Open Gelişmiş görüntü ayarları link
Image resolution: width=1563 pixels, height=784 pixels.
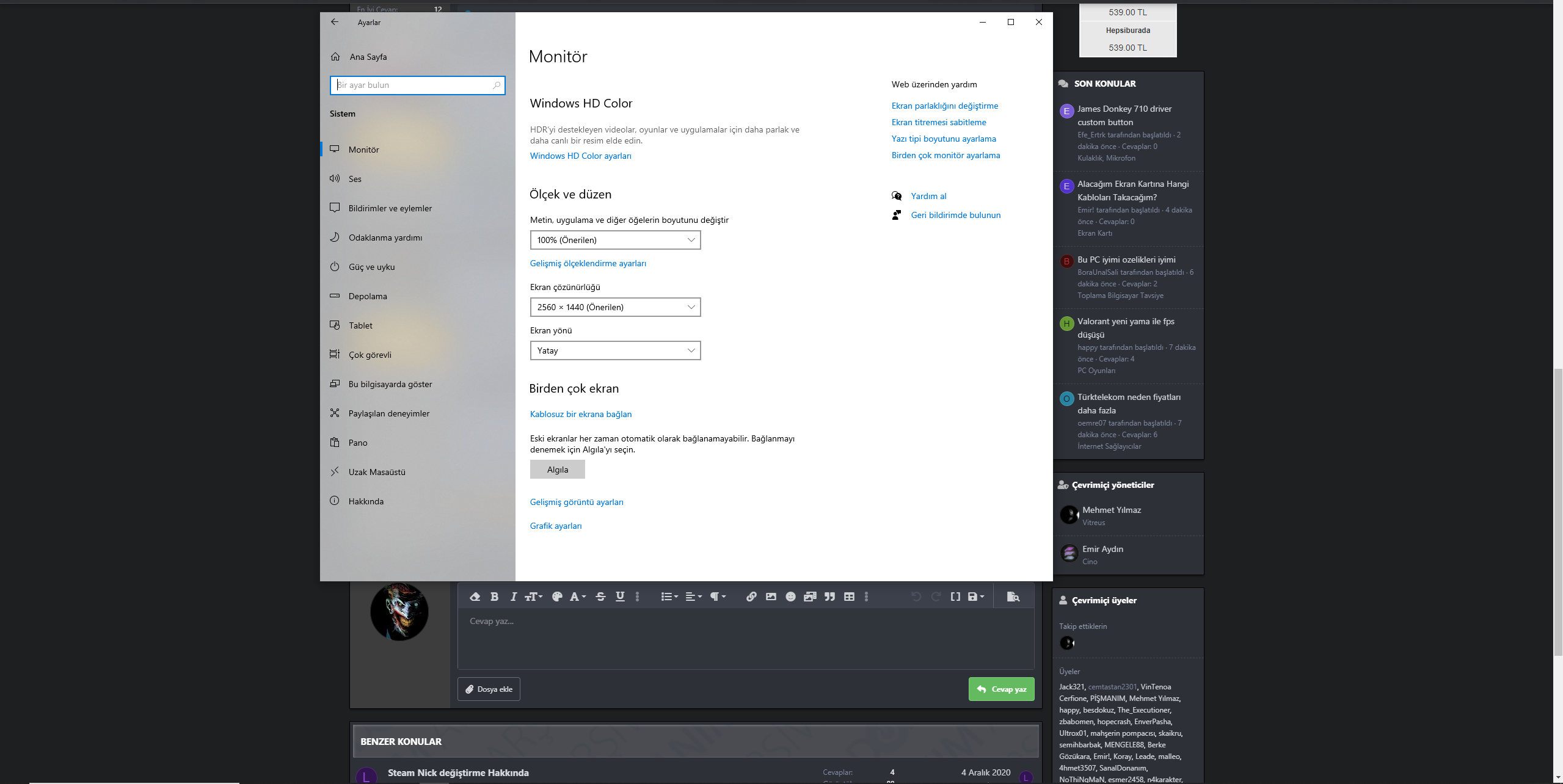[577, 502]
